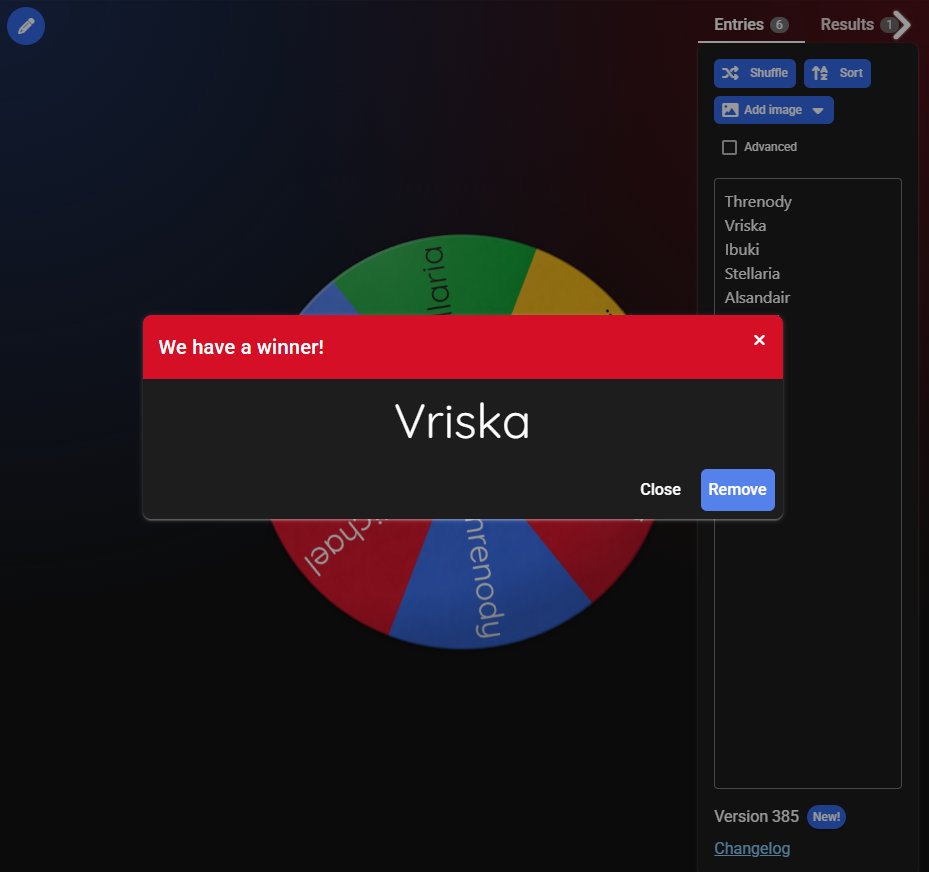
Task: Shuffle the wheel entries
Action: pos(754,73)
